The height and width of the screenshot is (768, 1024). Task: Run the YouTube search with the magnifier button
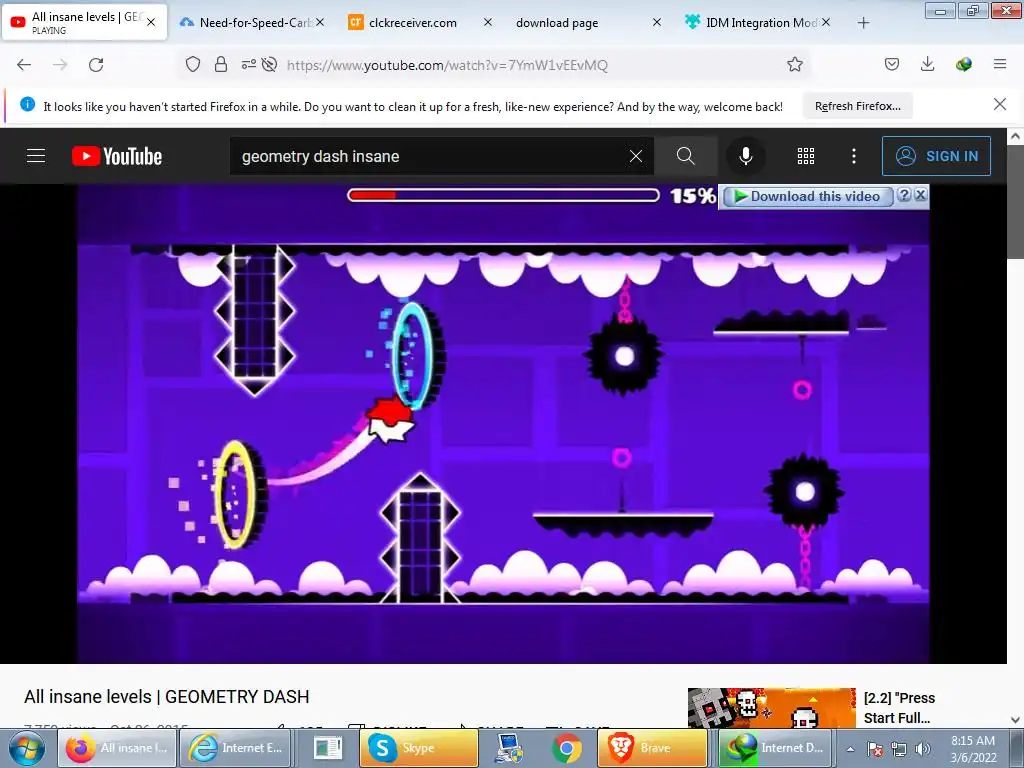686,156
